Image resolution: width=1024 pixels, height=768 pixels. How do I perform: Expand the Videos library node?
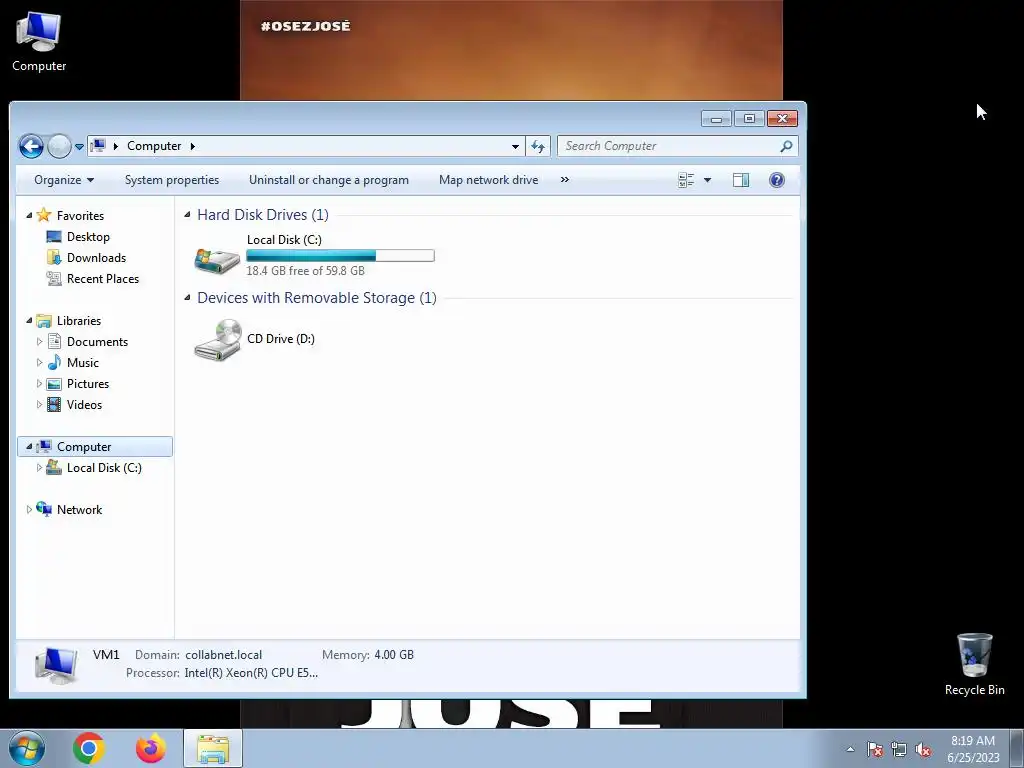[x=39, y=405]
